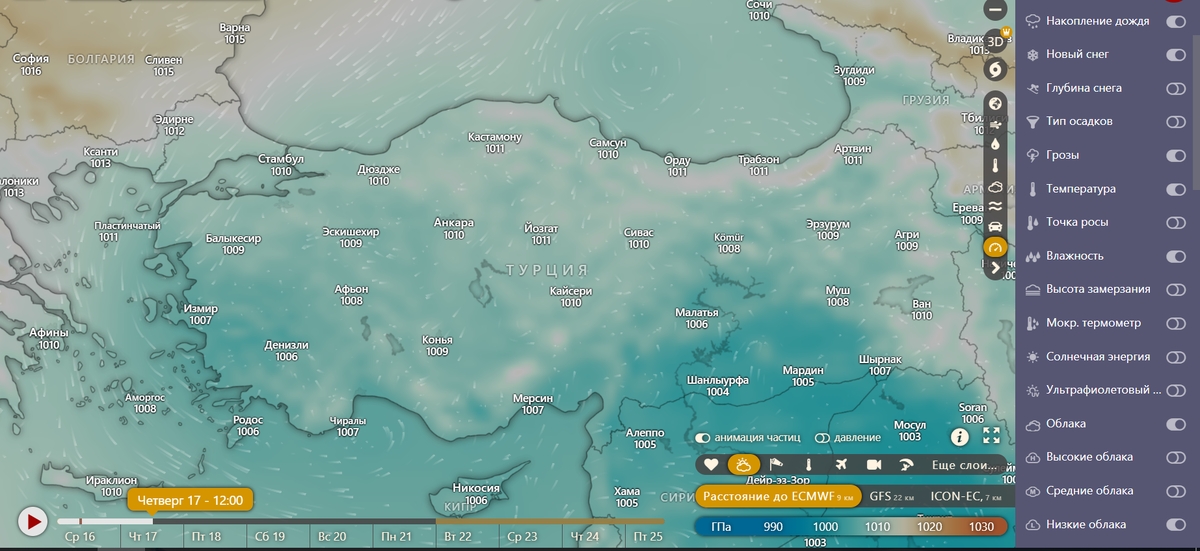Select the raindrop precipitation layer icon
This screenshot has width=1200, height=551.
coord(995,144)
